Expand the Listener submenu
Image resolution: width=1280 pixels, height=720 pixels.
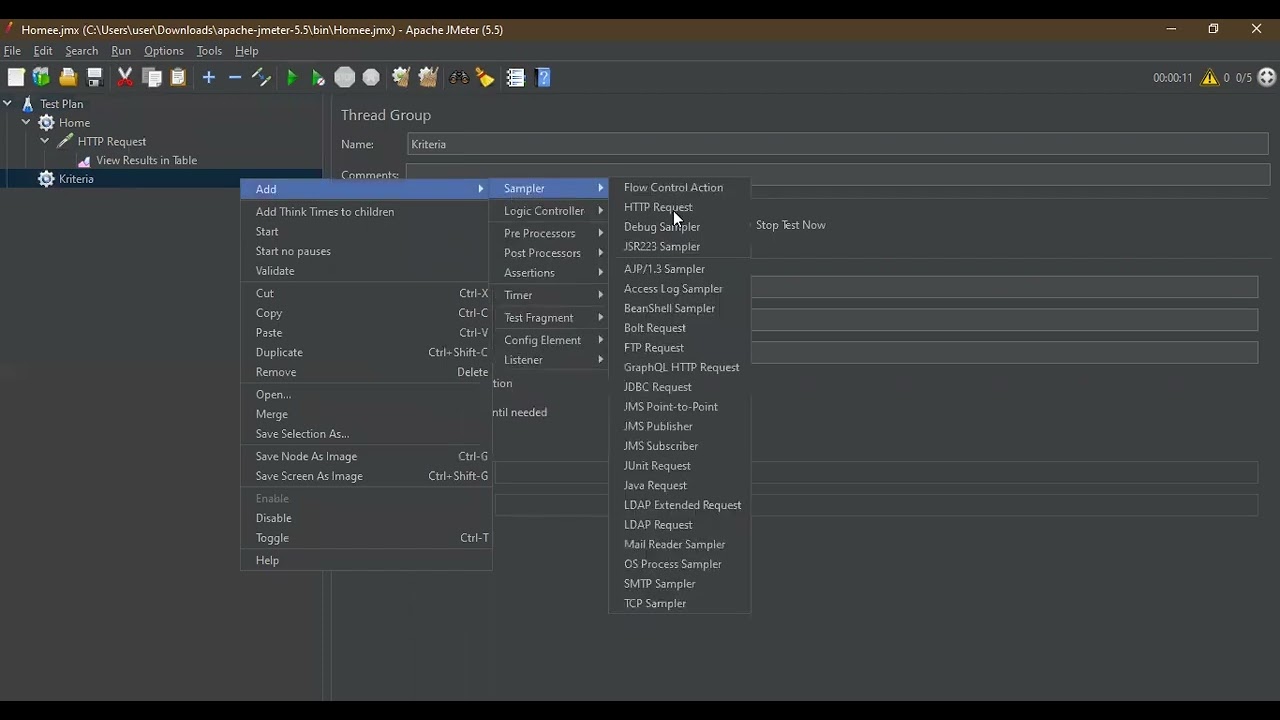coord(549,360)
